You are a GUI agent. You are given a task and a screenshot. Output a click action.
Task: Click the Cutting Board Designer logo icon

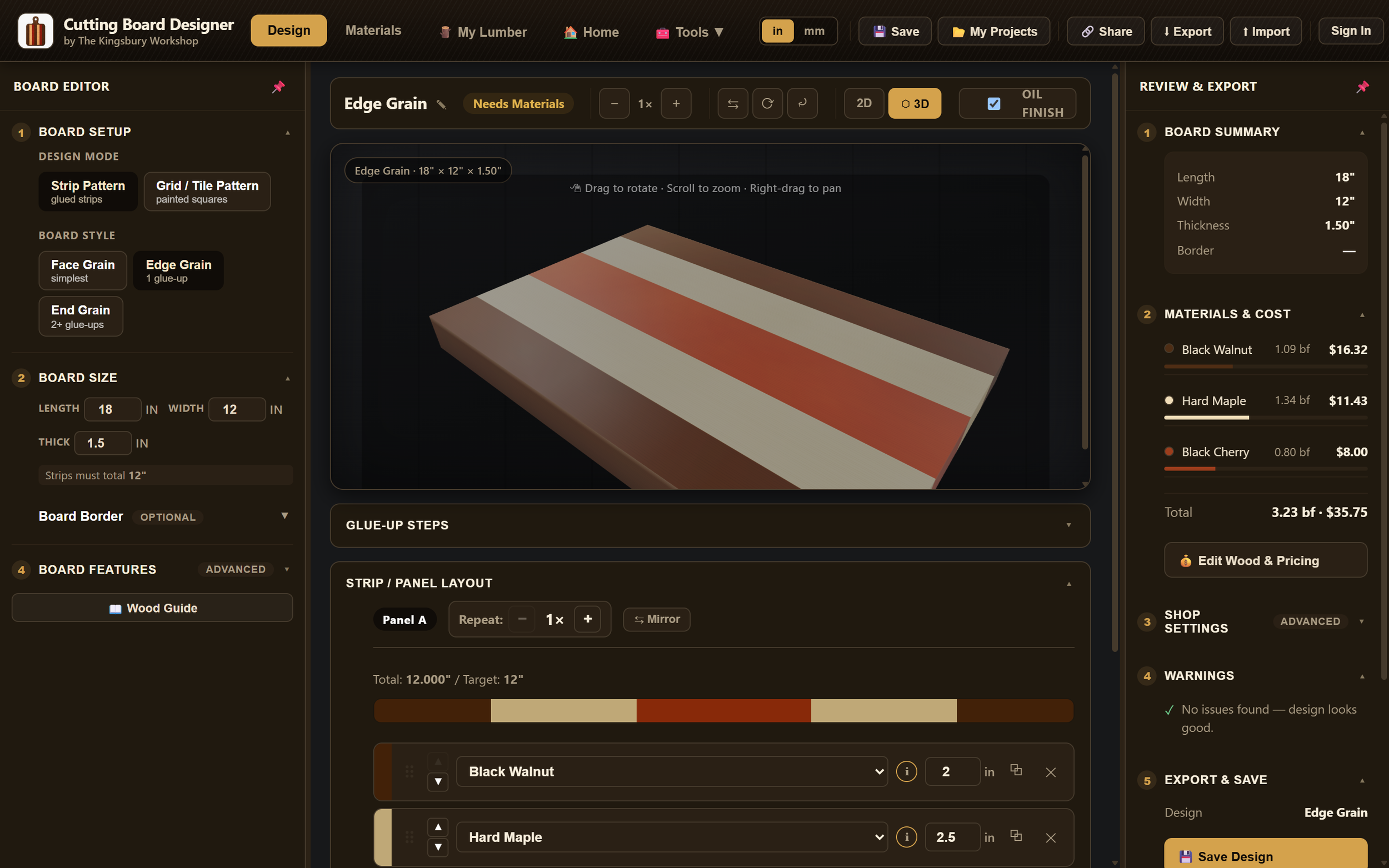36,31
